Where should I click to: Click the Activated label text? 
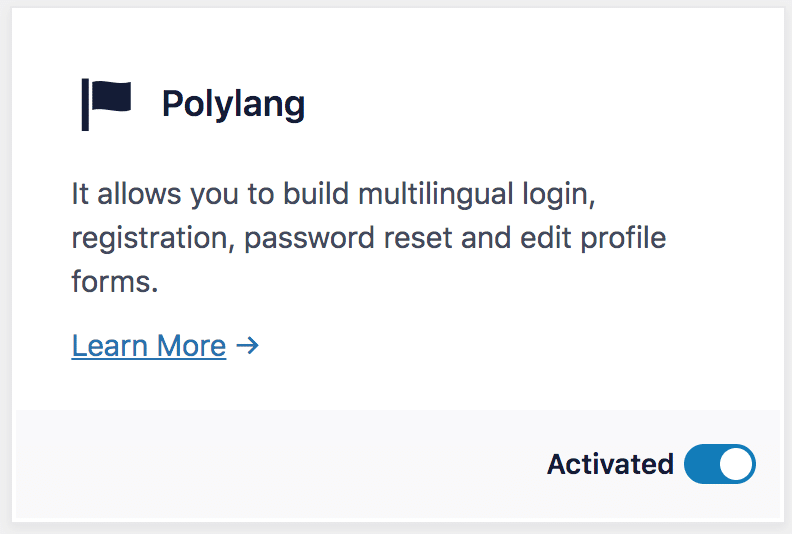click(610, 464)
